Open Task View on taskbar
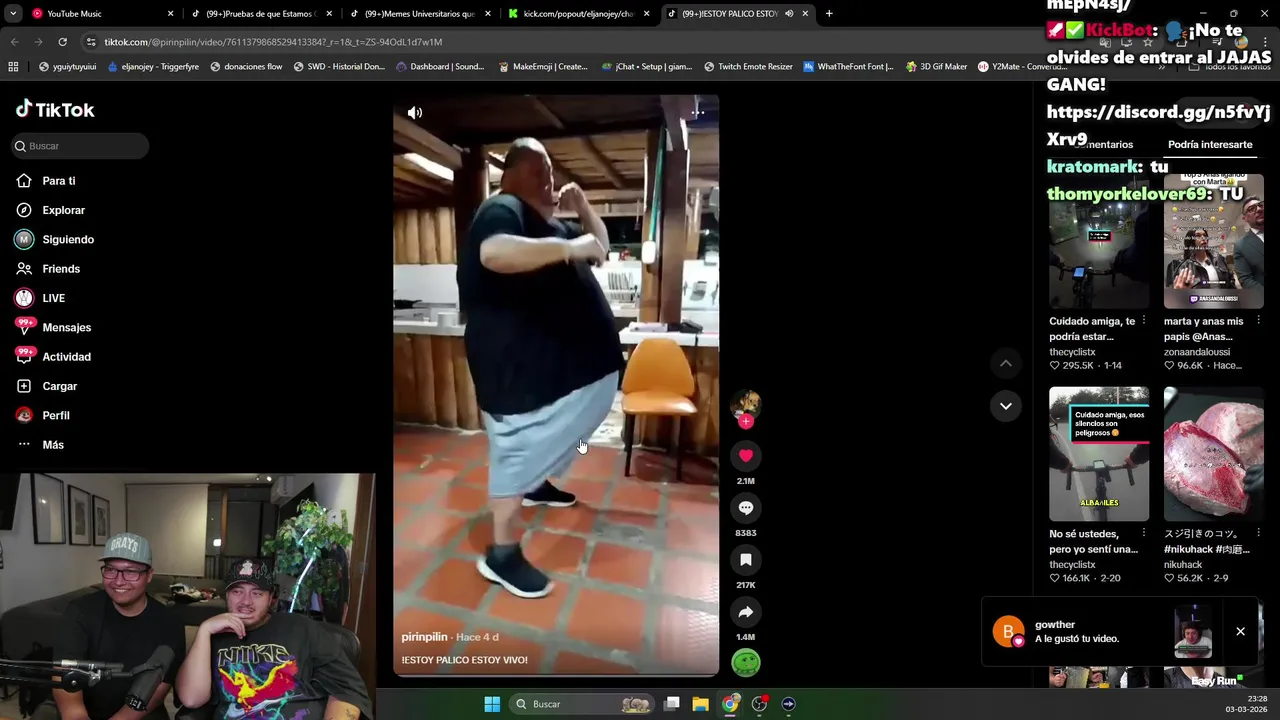This screenshot has height=720, width=1280. click(x=672, y=704)
